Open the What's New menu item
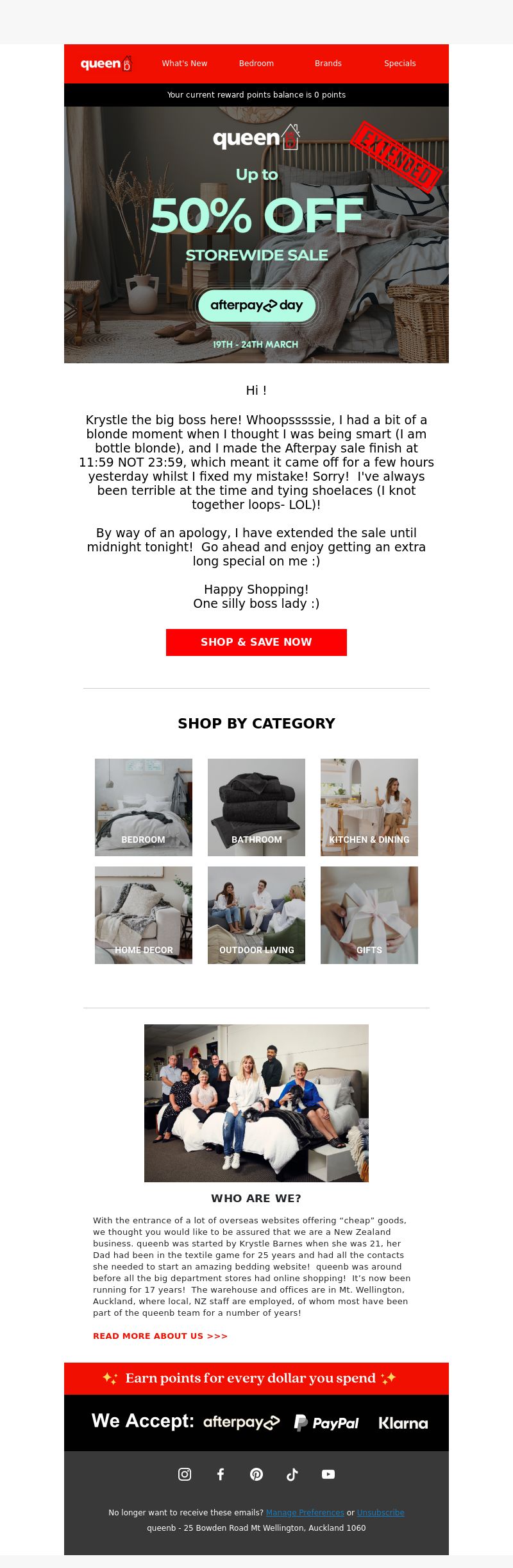 [x=185, y=64]
